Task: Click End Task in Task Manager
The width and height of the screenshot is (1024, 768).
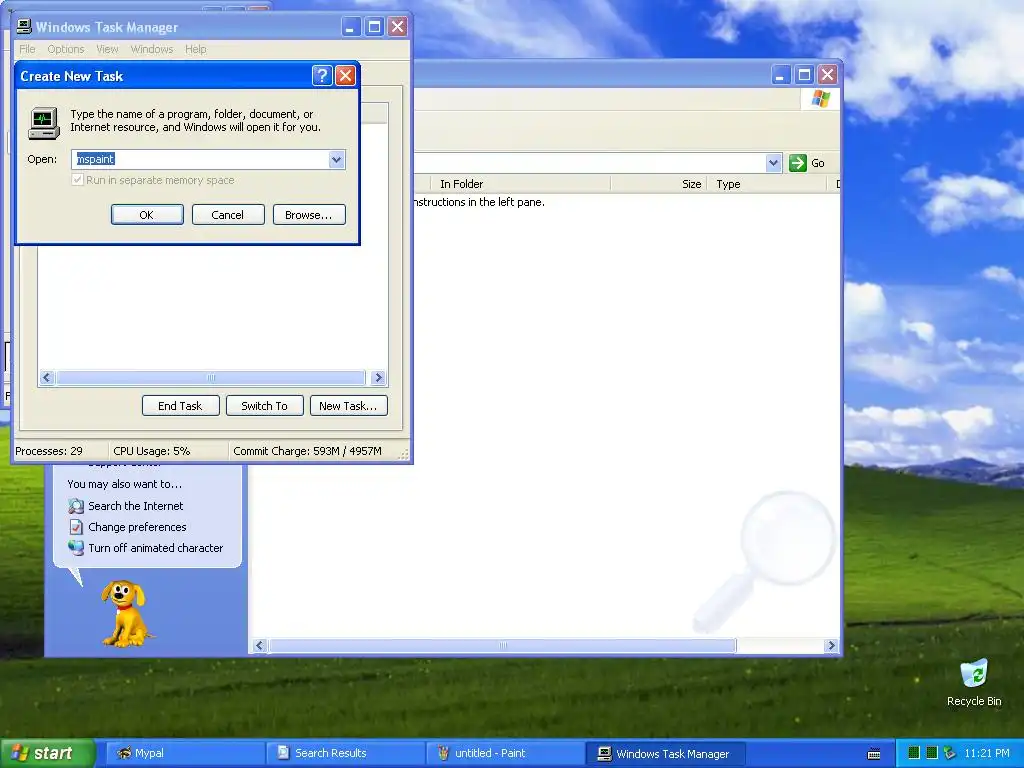Action: [180, 406]
